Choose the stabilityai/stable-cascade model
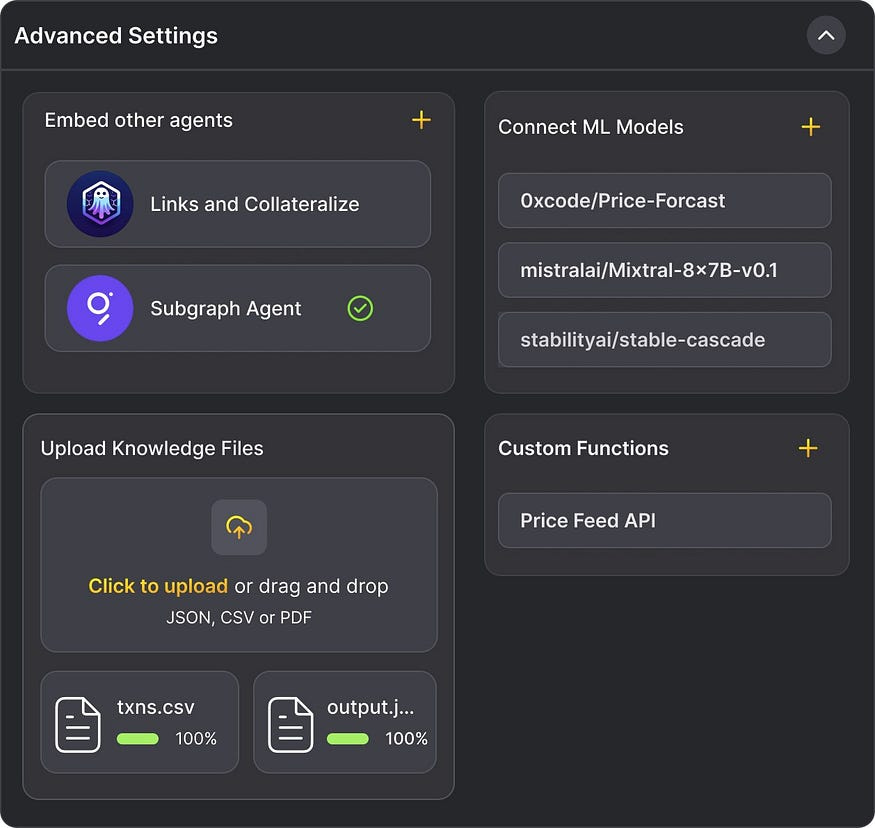Viewport: 875px width, 828px height. pos(664,340)
